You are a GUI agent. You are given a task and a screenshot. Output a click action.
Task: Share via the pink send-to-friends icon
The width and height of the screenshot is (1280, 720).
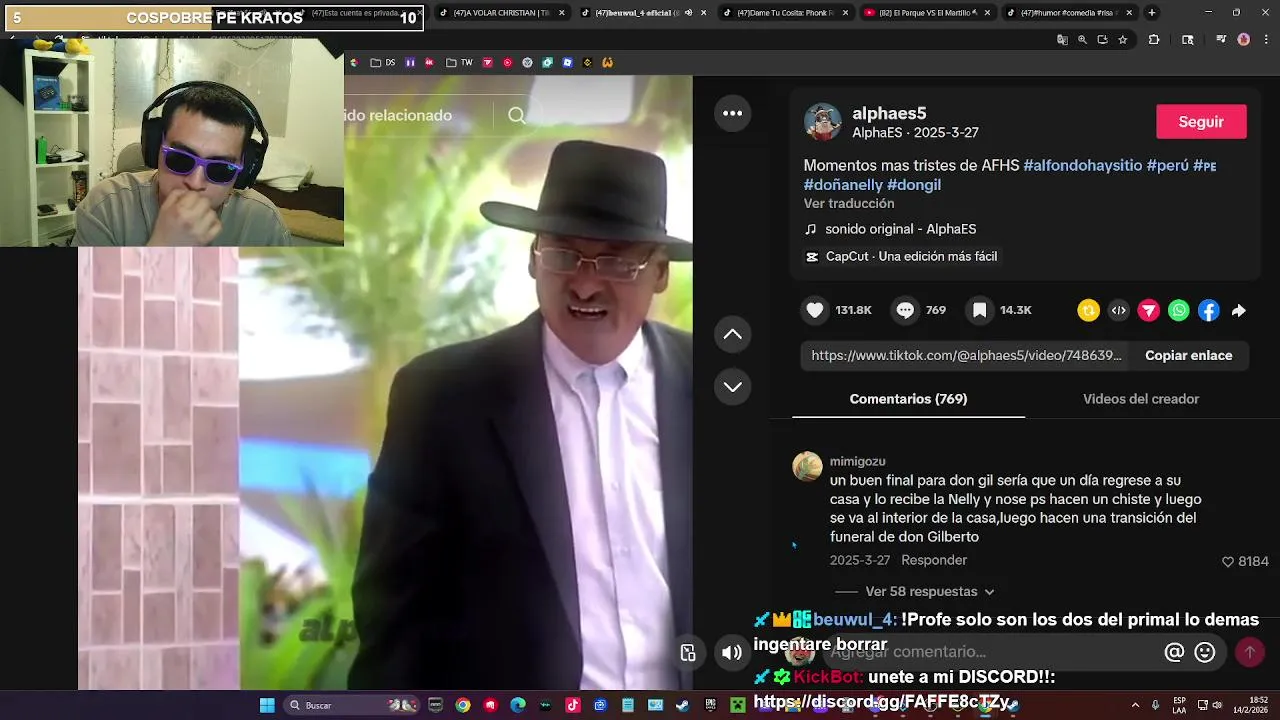tap(1149, 311)
